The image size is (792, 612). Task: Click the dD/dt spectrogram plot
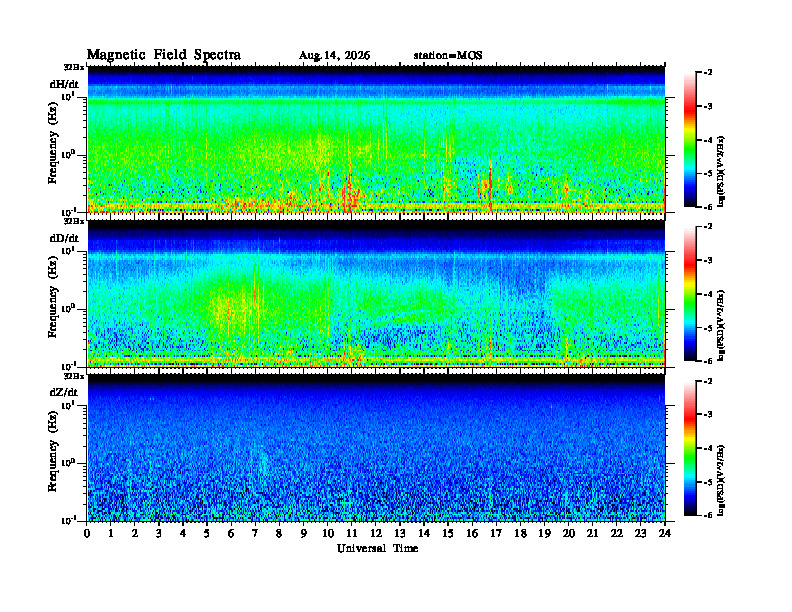(x=376, y=293)
